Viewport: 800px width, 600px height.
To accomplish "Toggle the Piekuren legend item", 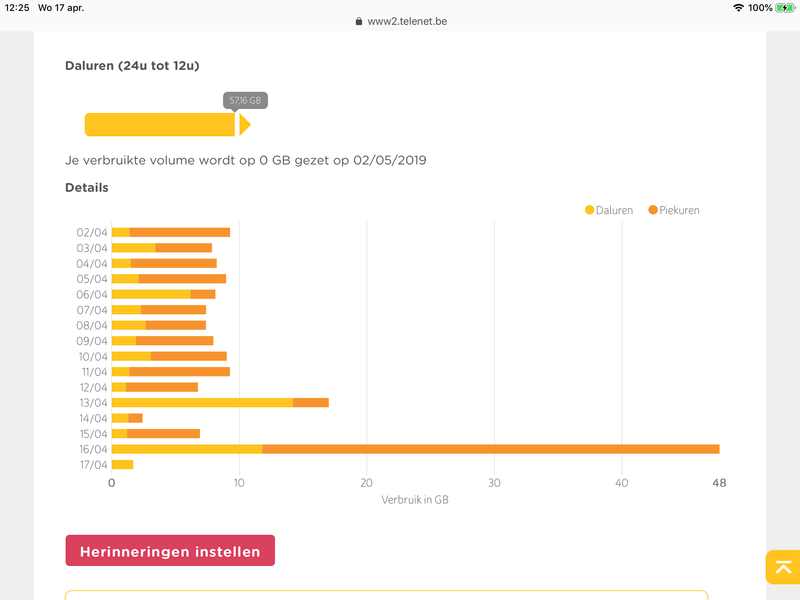I will [x=673, y=210].
